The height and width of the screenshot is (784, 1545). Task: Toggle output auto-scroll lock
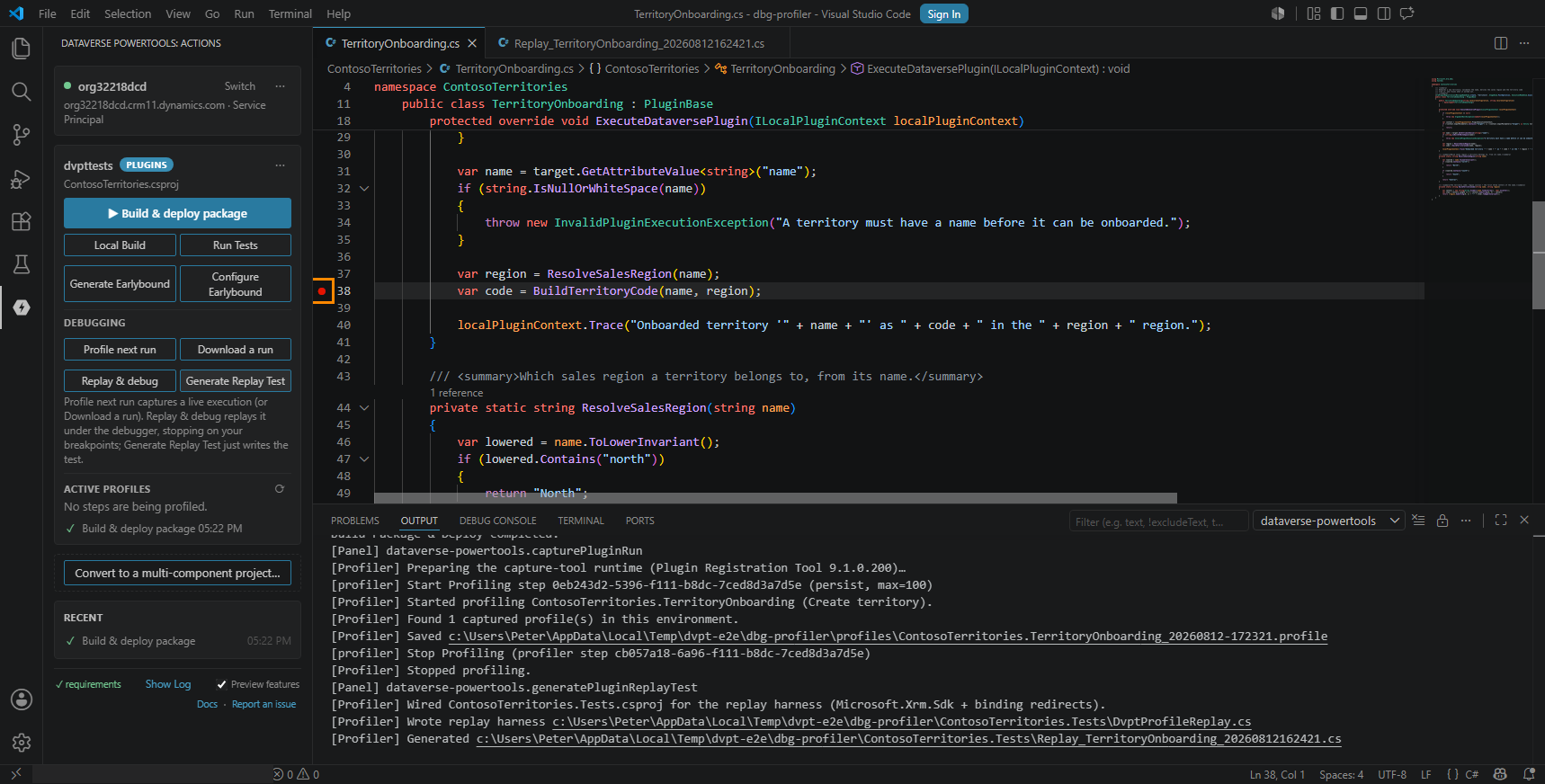(1442, 521)
